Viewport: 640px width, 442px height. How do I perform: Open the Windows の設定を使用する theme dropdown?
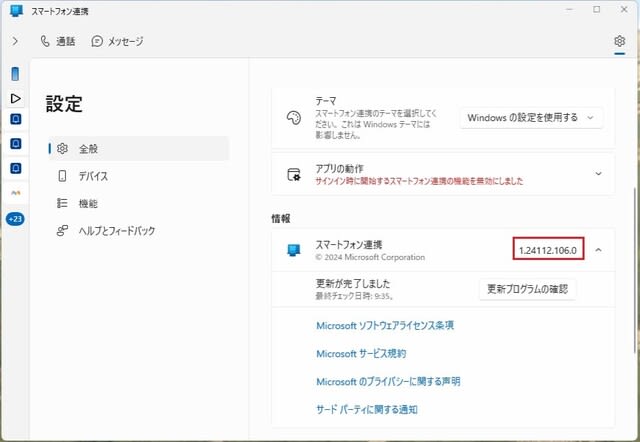pyautogui.click(x=531, y=118)
